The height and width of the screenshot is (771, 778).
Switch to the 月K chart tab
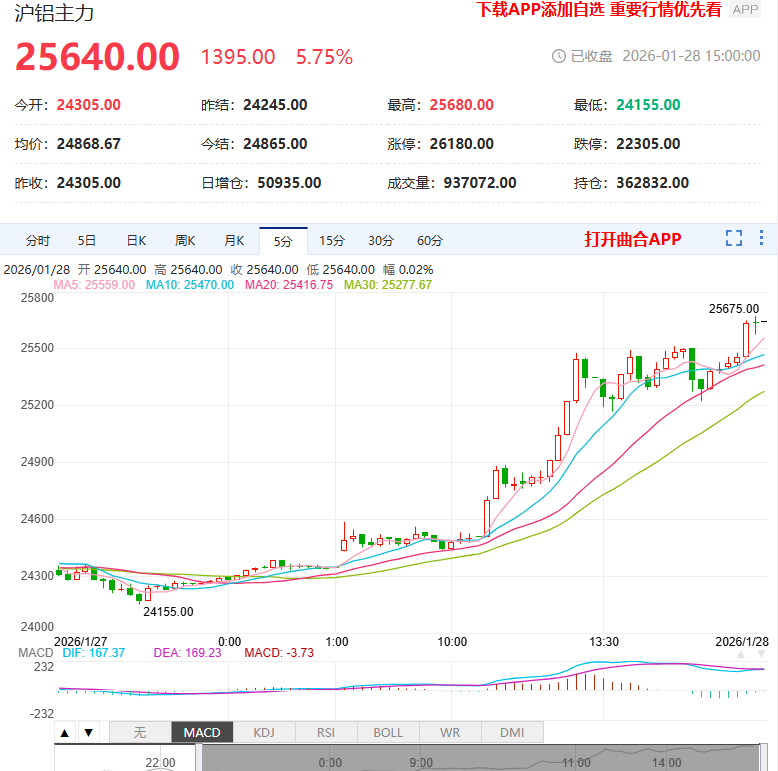pos(234,241)
